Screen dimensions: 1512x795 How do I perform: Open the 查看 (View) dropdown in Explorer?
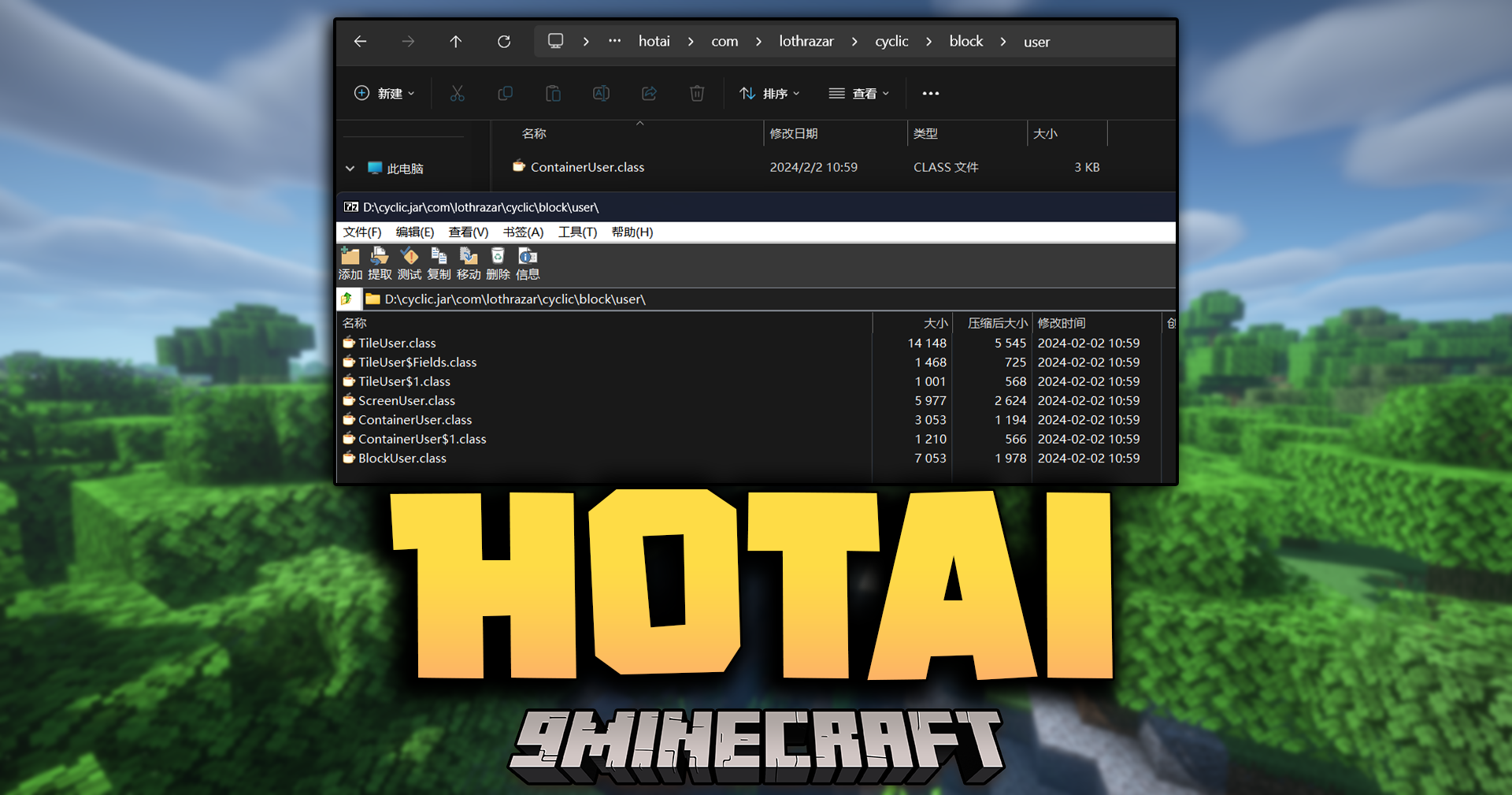point(859,94)
